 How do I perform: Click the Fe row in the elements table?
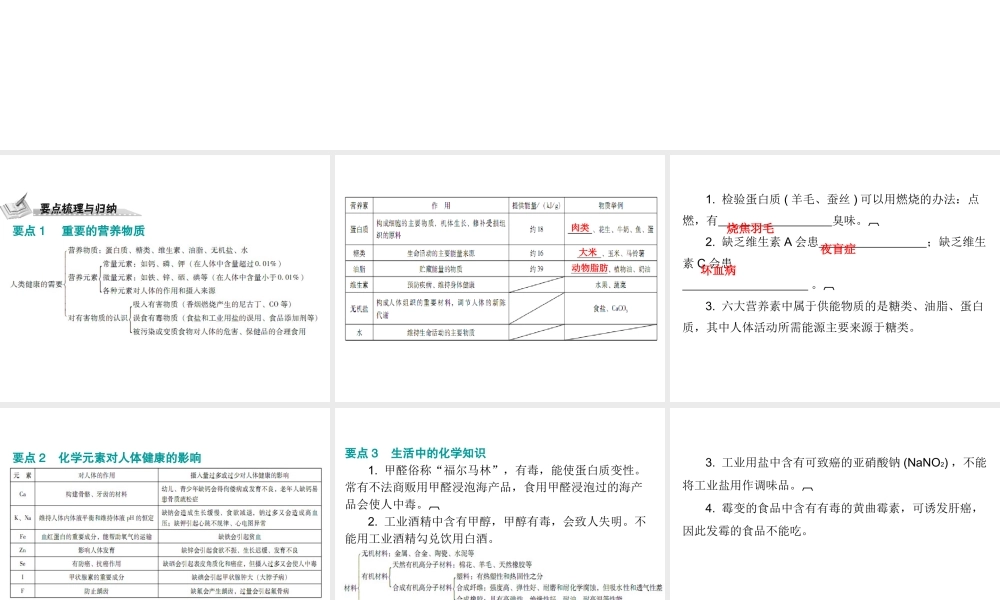click(x=166, y=537)
